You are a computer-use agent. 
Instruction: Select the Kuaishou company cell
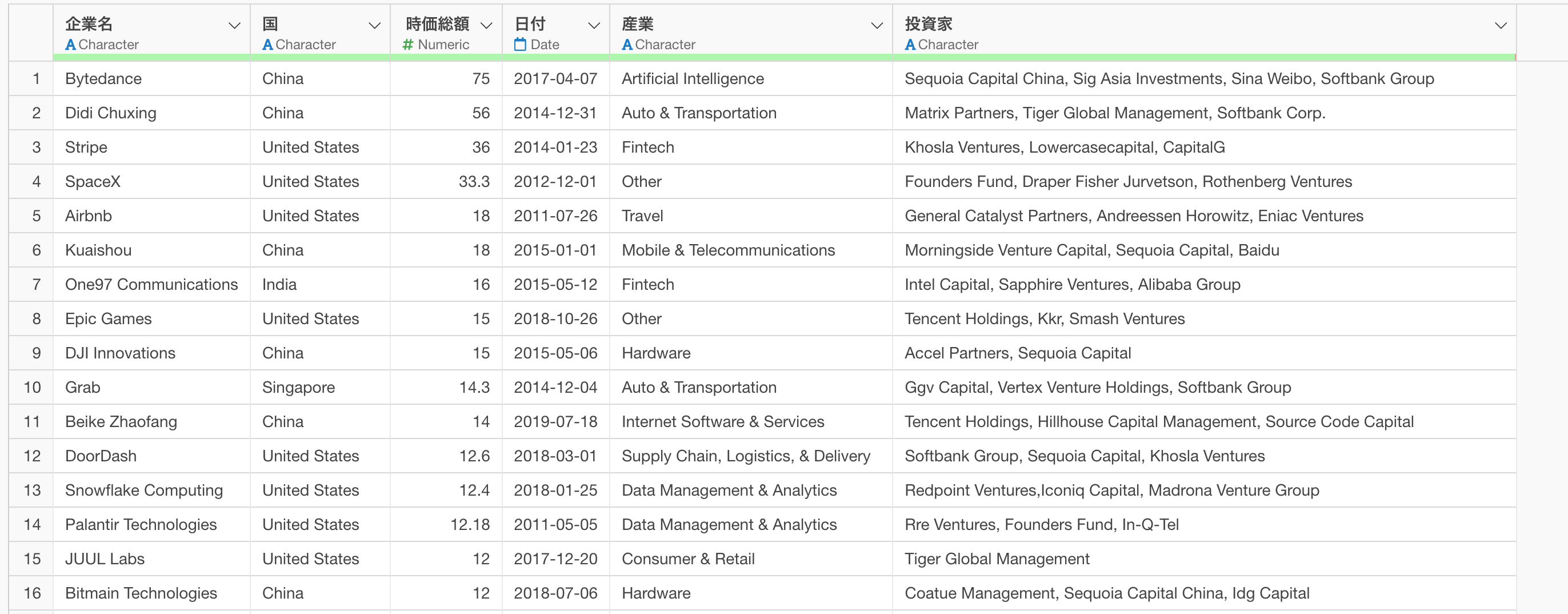[x=151, y=250]
